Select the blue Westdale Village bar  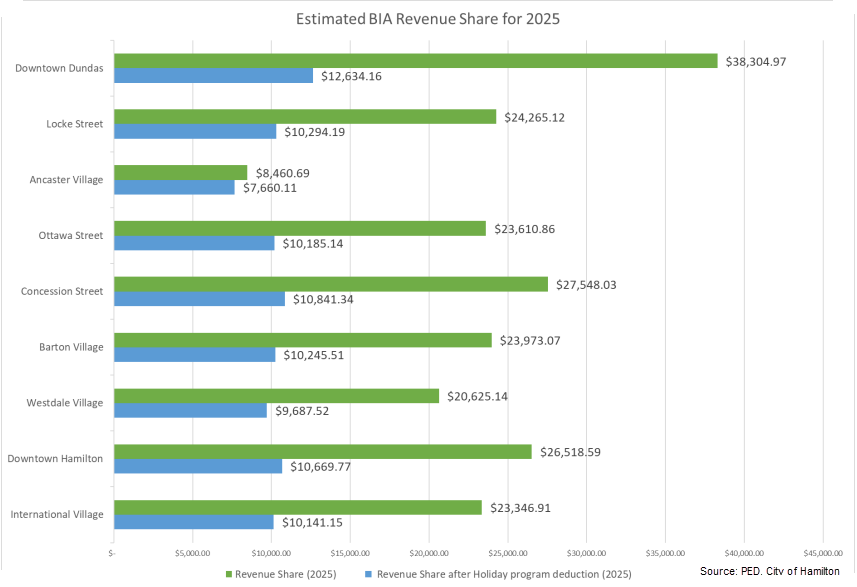(x=190, y=411)
